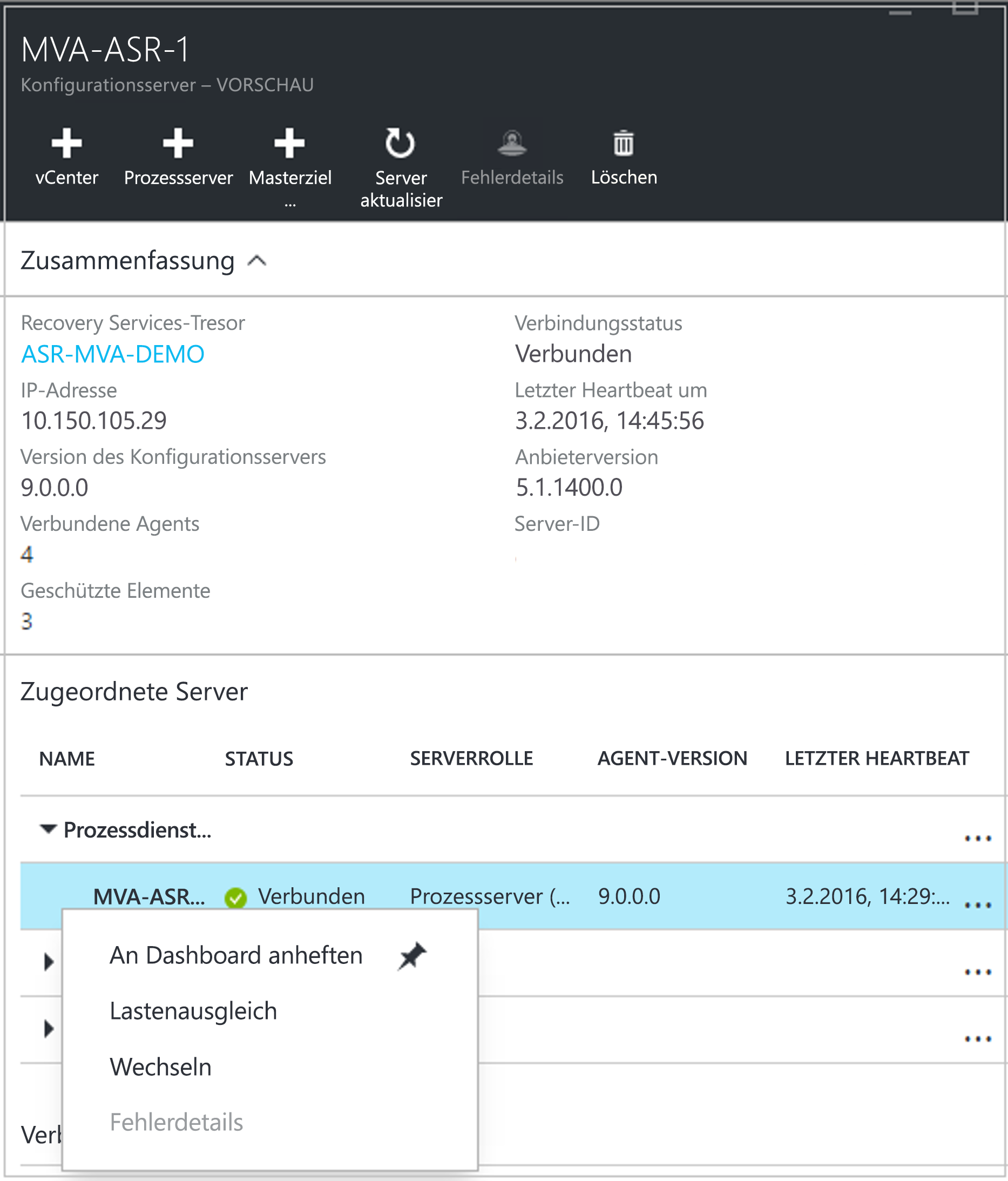Collapse the Zusammenfassung section chevron
The width and height of the screenshot is (1008, 1181).
click(257, 261)
